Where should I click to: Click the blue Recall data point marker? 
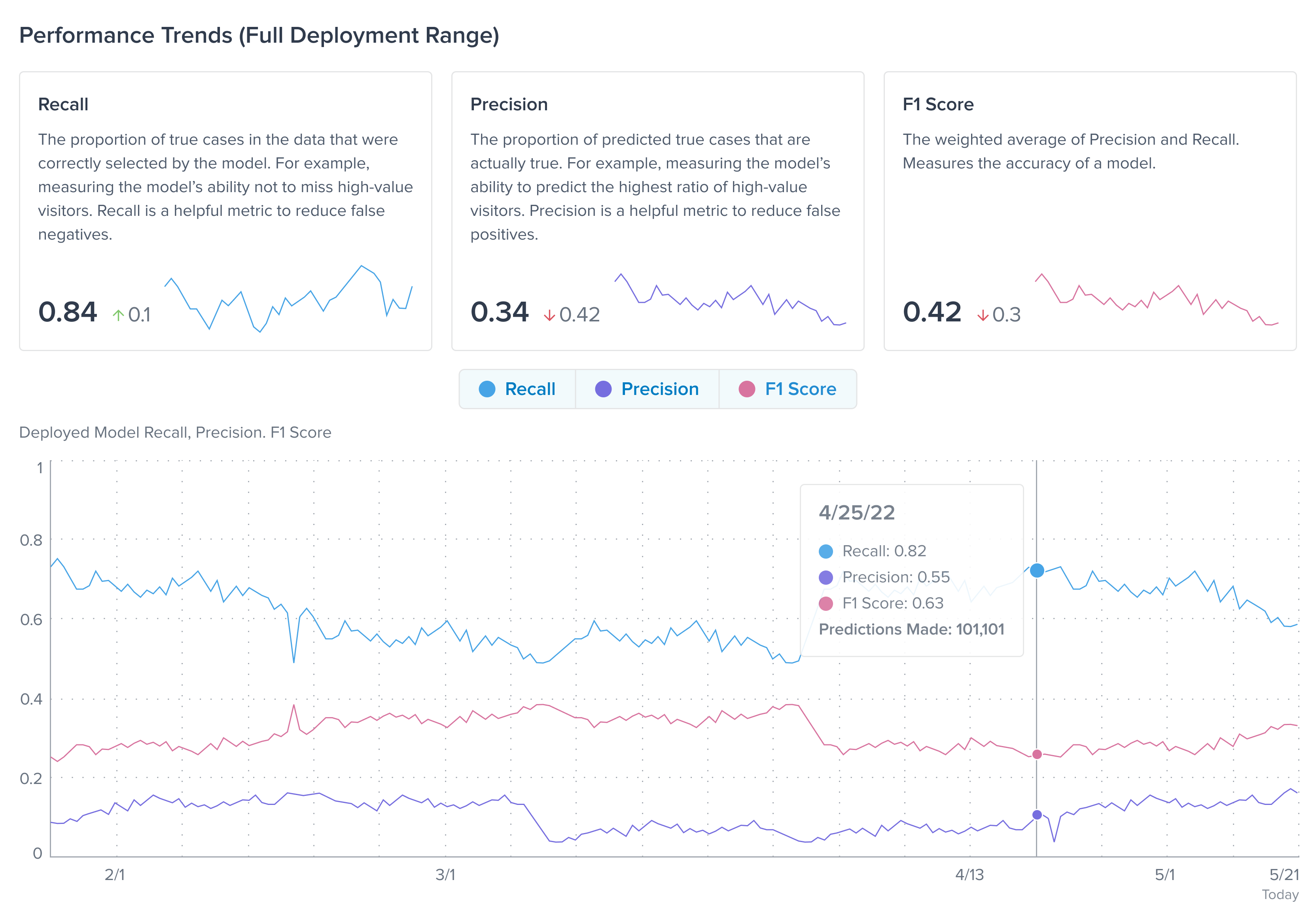tap(1036, 570)
